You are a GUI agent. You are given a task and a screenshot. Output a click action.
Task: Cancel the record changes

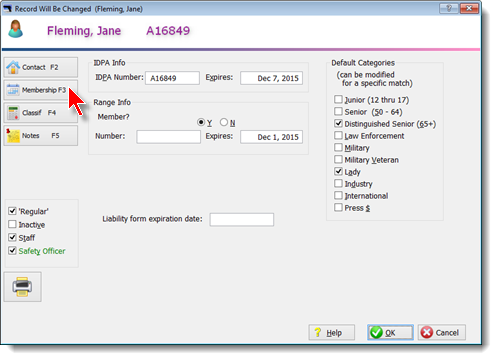coord(442,332)
